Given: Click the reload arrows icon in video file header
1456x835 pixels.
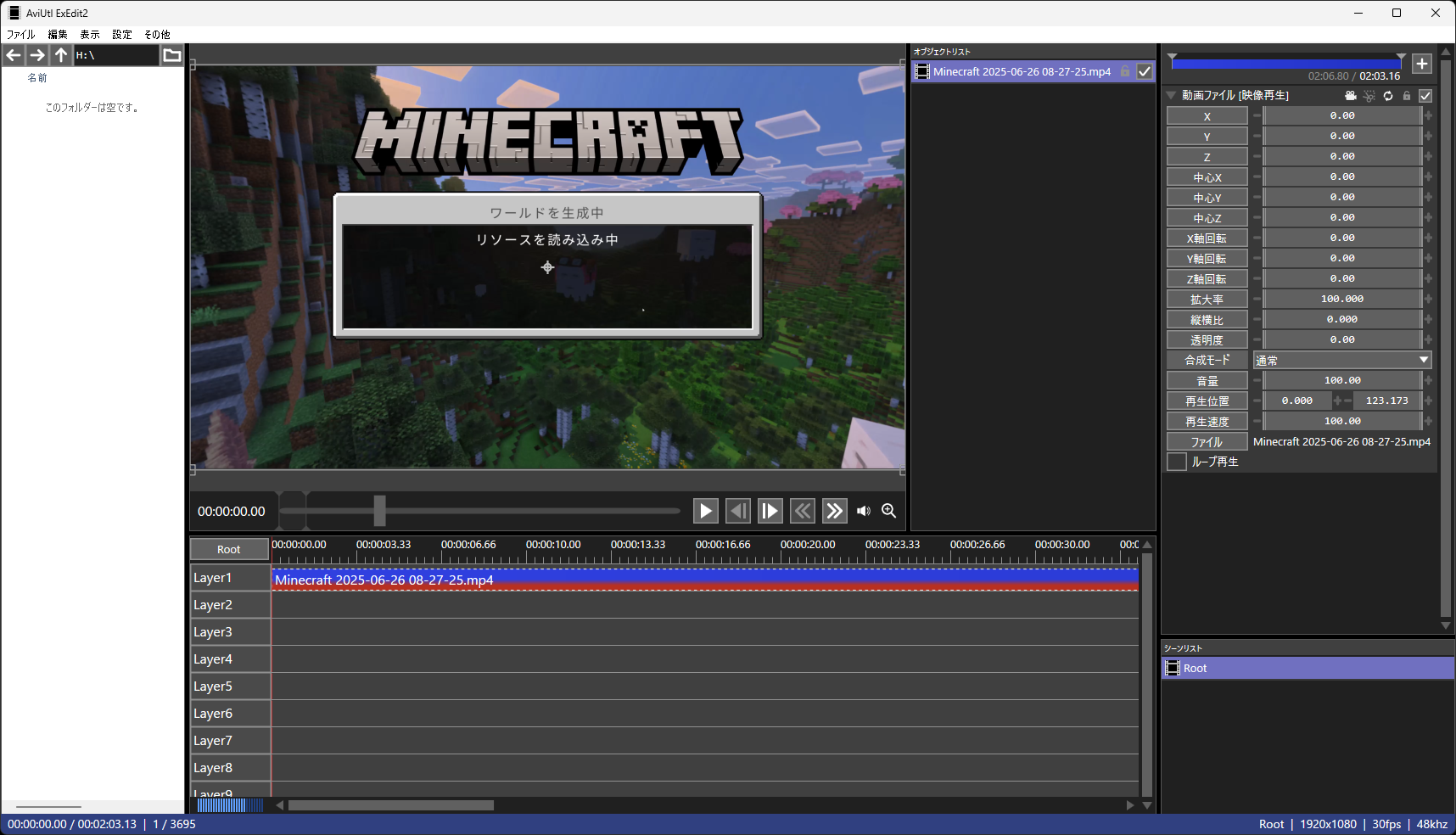Looking at the screenshot, I should (1388, 96).
